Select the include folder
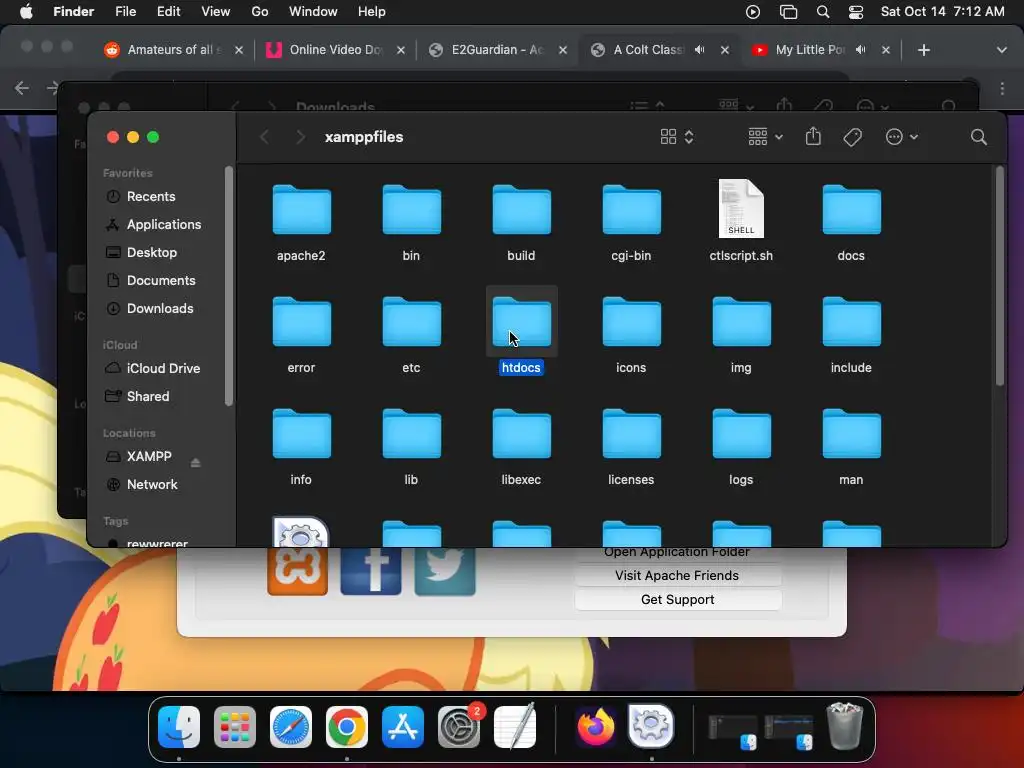The width and height of the screenshot is (1024, 768). click(x=852, y=321)
